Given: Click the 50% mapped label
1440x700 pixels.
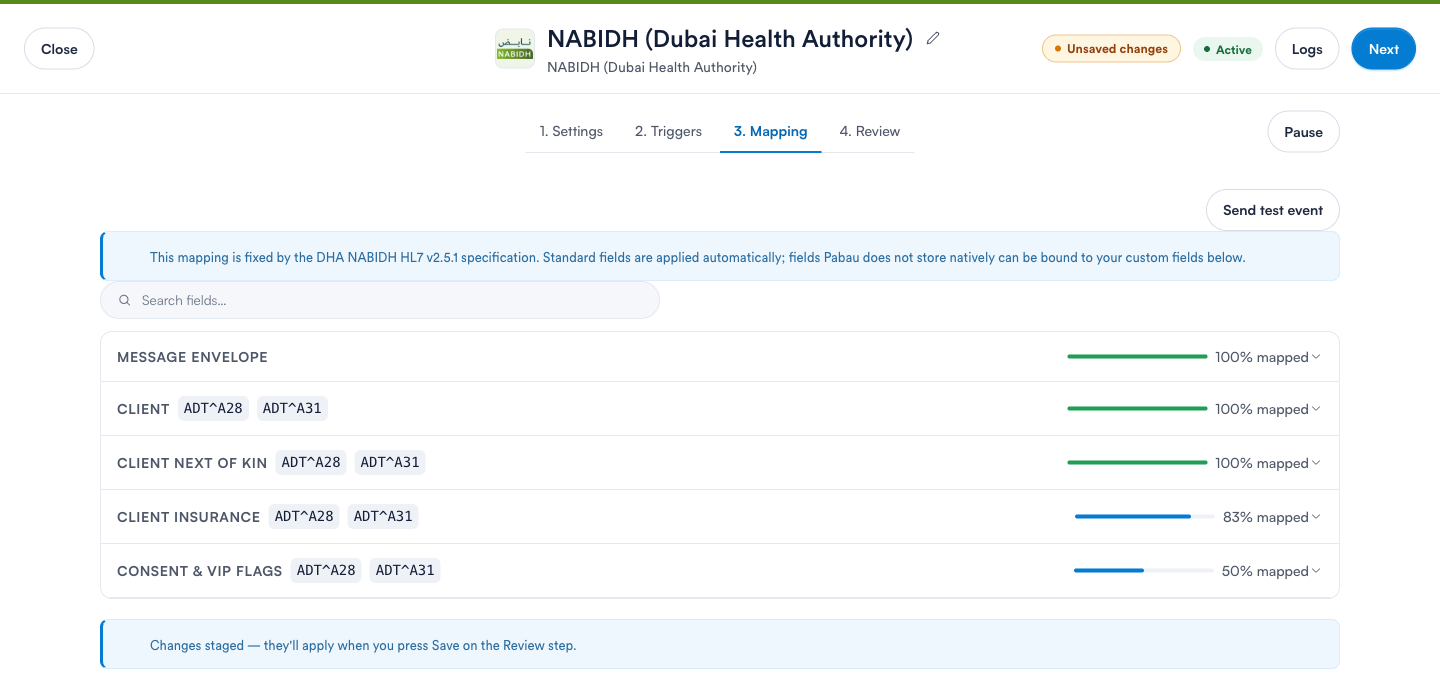Looking at the screenshot, I should point(1265,571).
